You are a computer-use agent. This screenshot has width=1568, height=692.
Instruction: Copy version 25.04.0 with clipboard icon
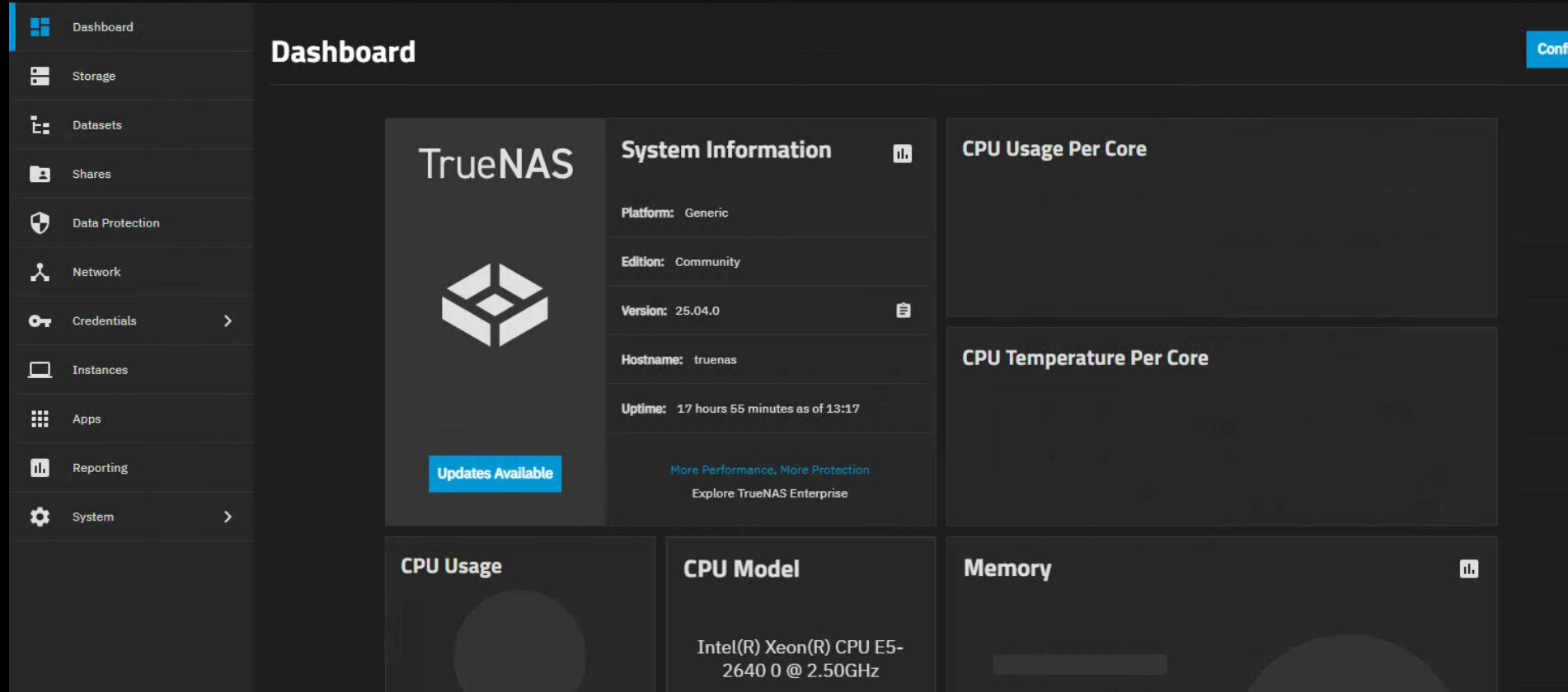tap(904, 311)
